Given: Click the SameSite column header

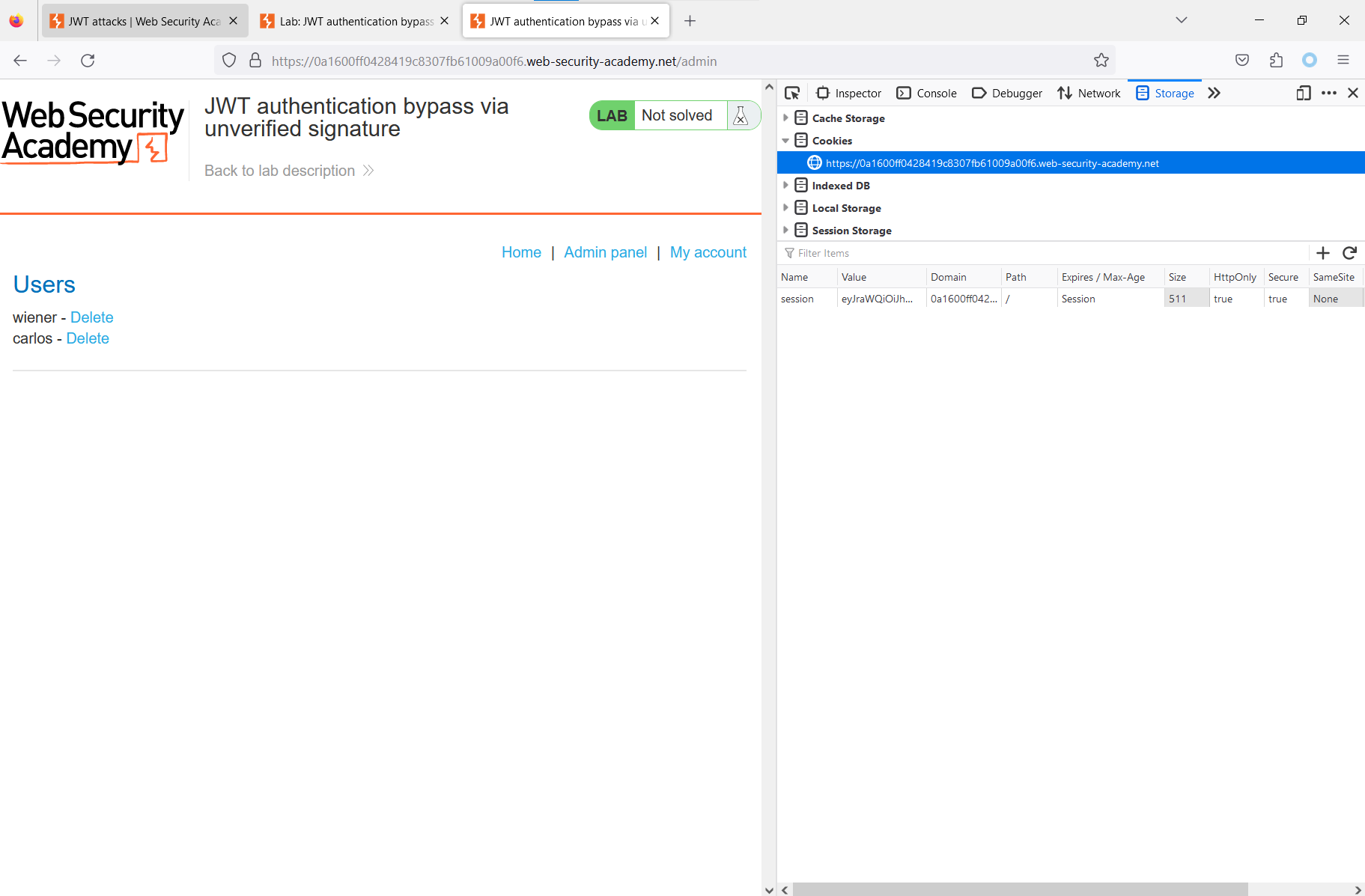Looking at the screenshot, I should click(x=1336, y=277).
